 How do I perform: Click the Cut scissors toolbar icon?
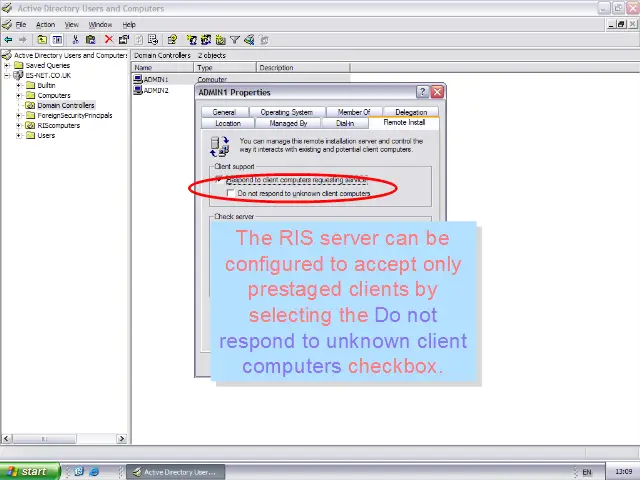pos(76,40)
